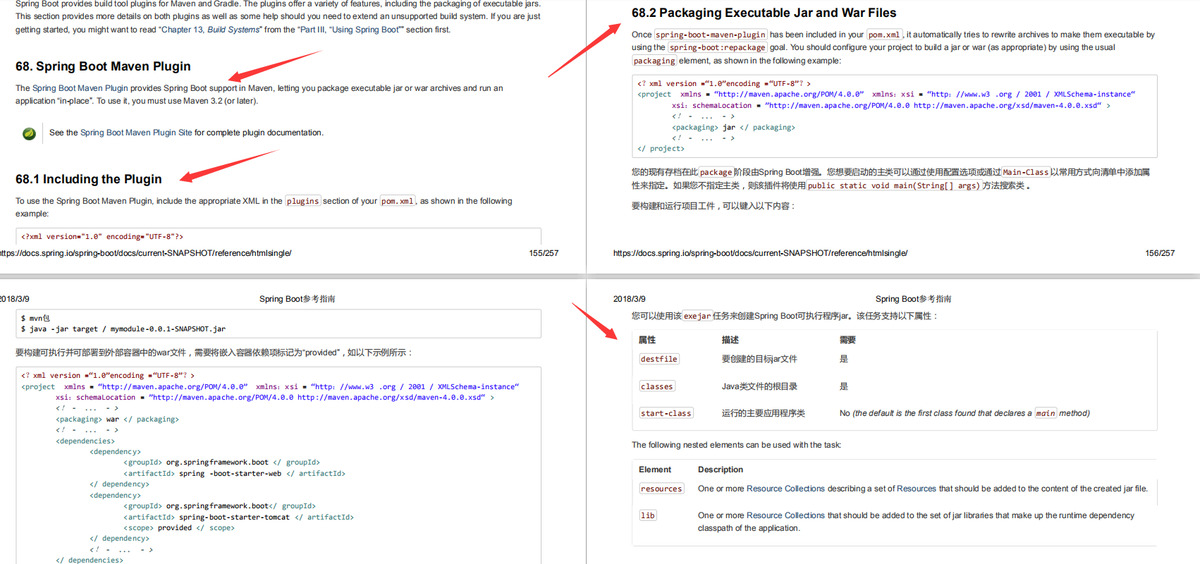Select the inline code "plugins"

coord(303,201)
